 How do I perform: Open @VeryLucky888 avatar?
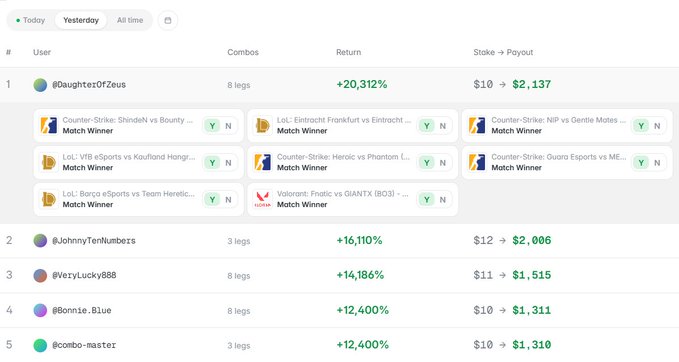pyautogui.click(x=40, y=275)
